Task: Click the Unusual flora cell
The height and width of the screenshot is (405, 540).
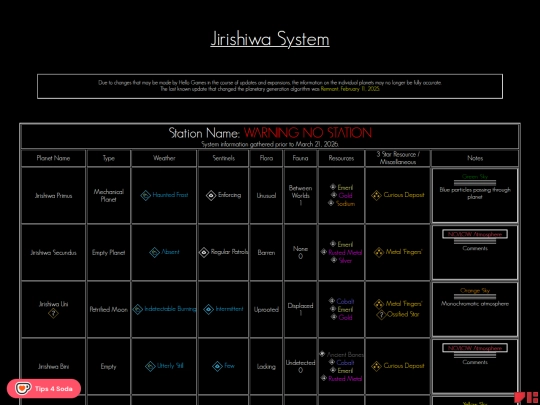Action: [266, 196]
